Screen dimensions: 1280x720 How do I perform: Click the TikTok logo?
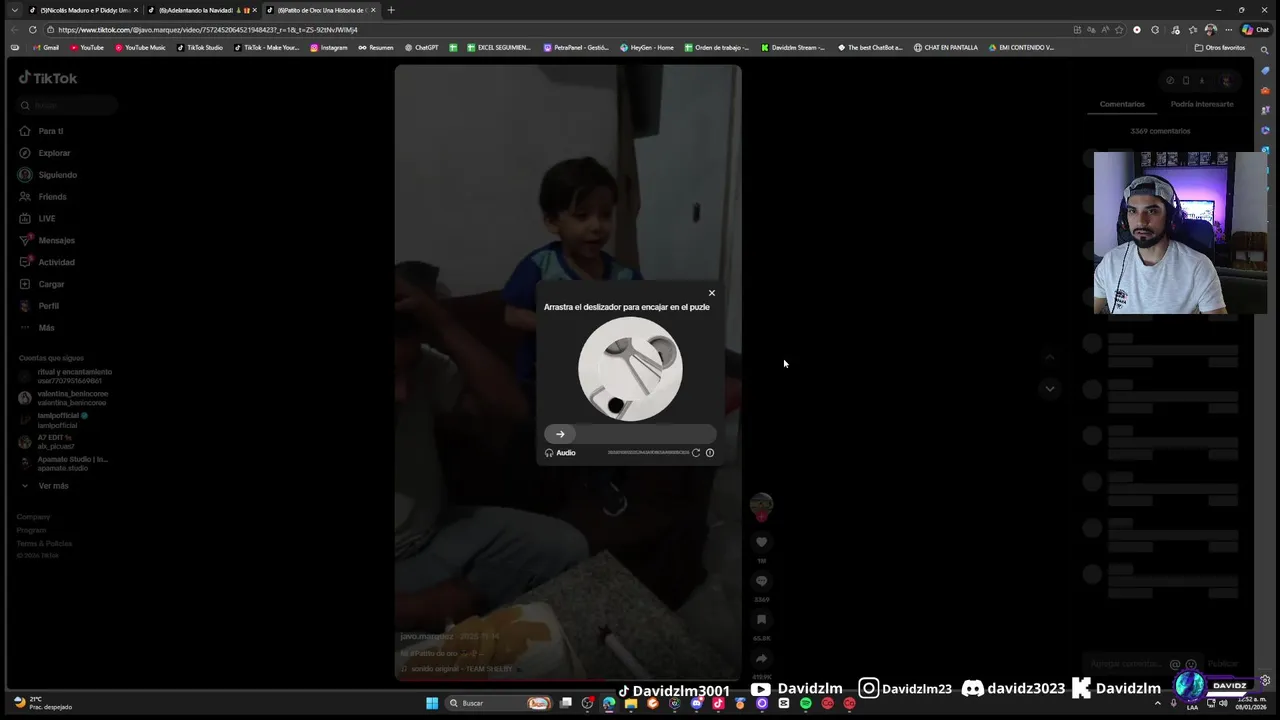coord(47,78)
